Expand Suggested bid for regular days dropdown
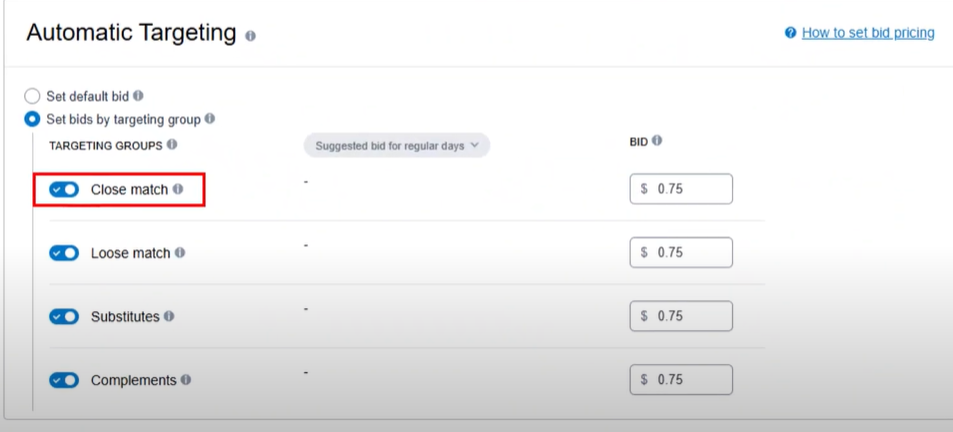 (397, 146)
